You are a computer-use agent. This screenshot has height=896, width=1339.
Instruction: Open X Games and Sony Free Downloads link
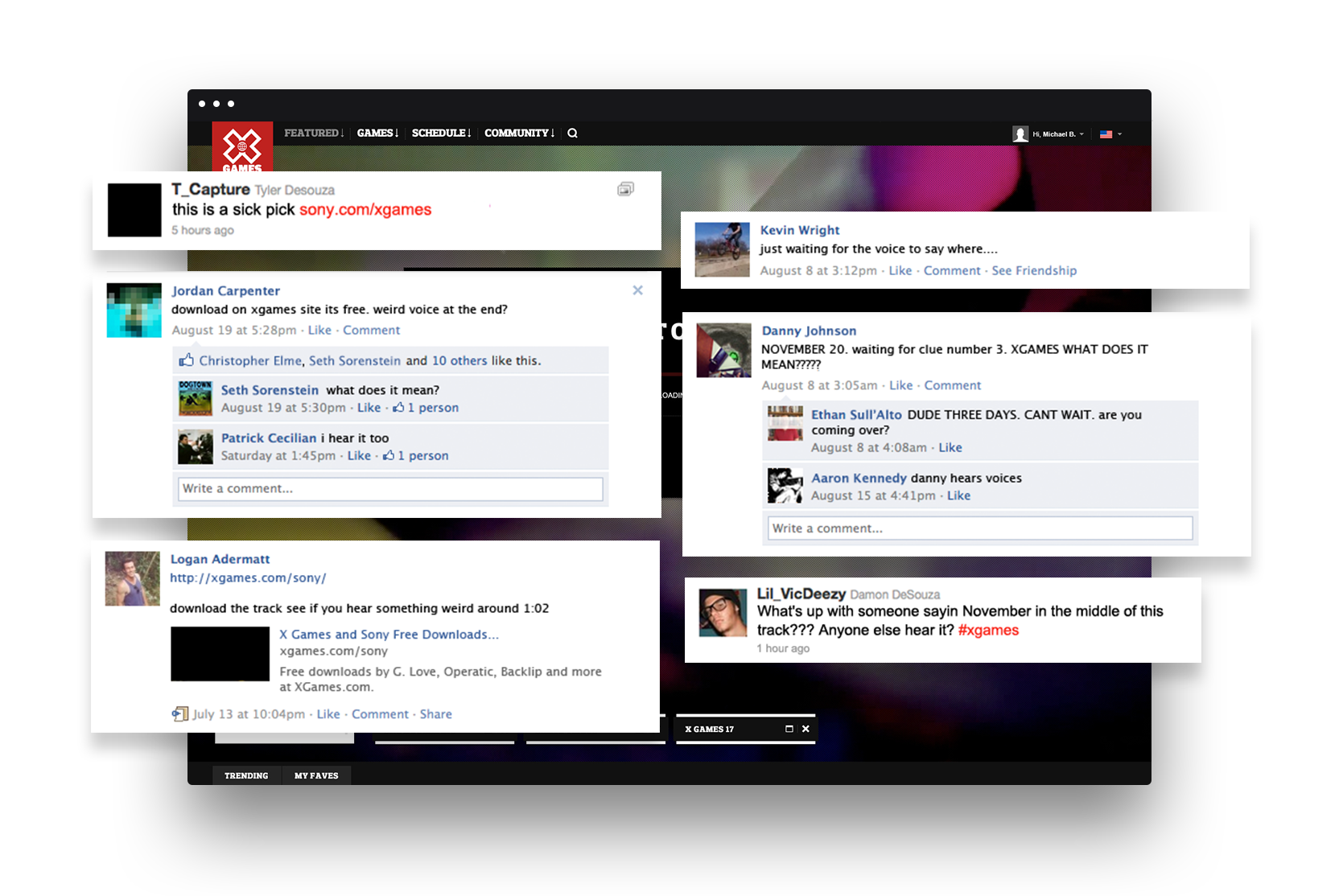coord(389,634)
